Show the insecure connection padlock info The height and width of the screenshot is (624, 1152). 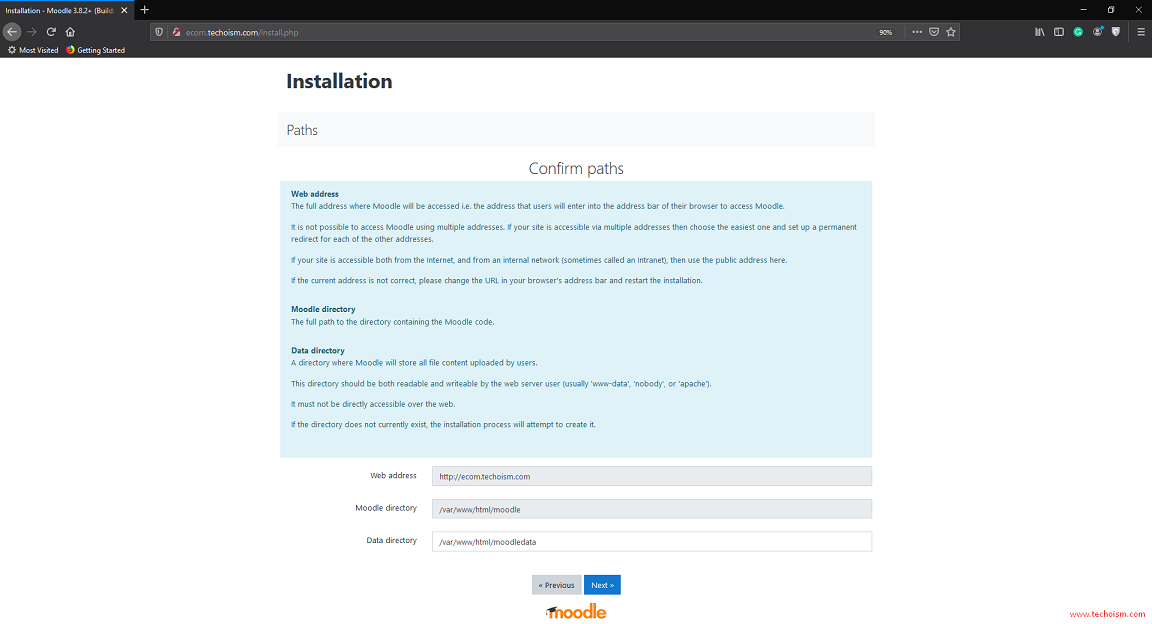(176, 32)
